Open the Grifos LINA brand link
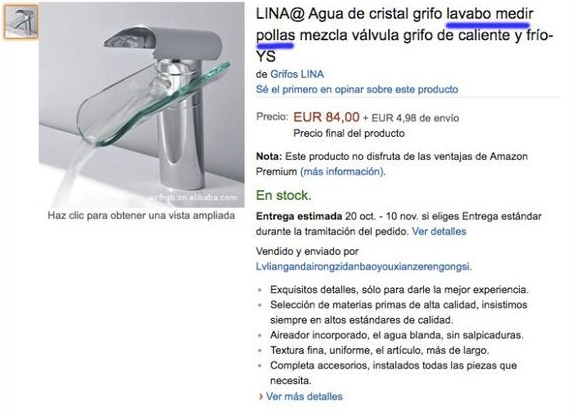575x414 pixels. tap(297, 74)
